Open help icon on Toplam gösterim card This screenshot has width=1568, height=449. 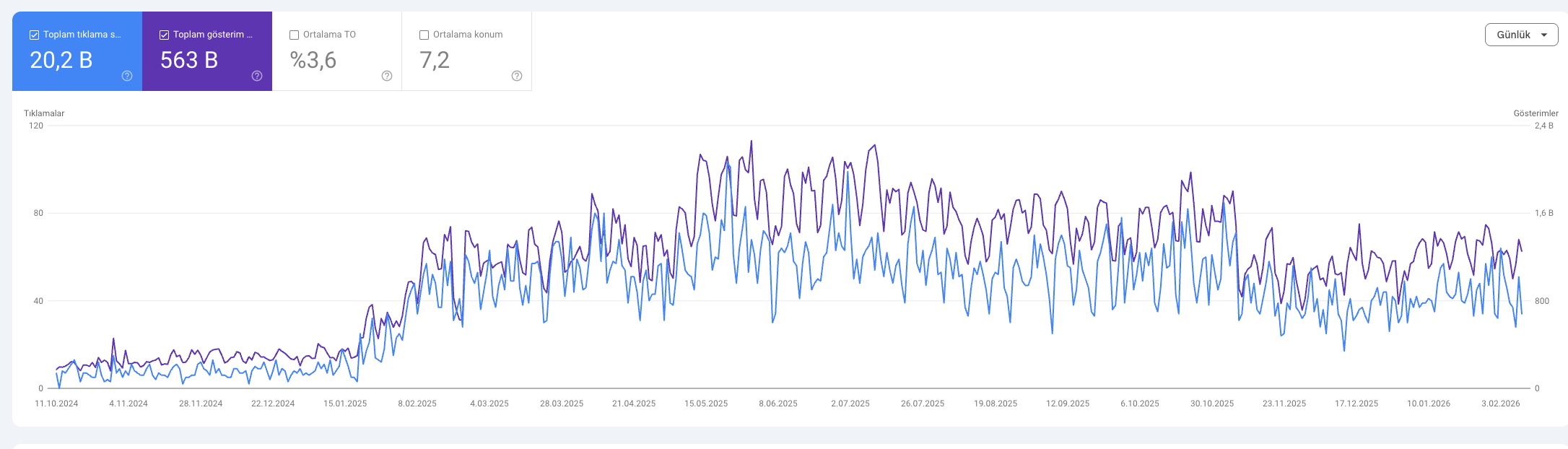click(x=257, y=76)
